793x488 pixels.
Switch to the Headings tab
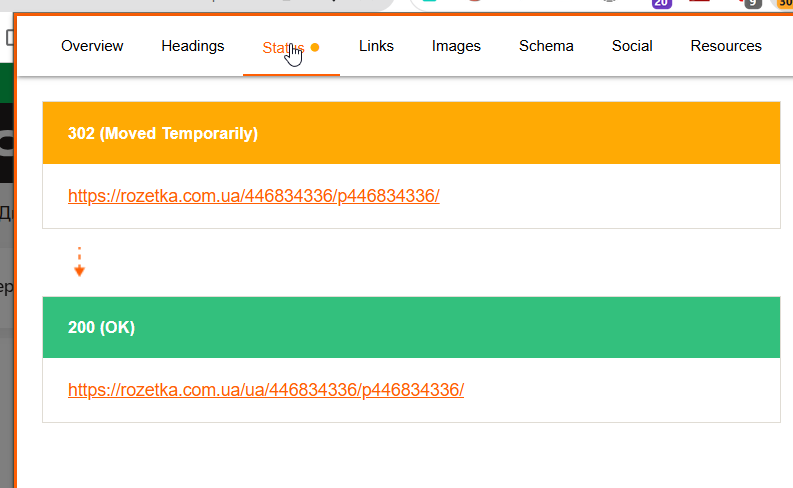pyautogui.click(x=193, y=46)
